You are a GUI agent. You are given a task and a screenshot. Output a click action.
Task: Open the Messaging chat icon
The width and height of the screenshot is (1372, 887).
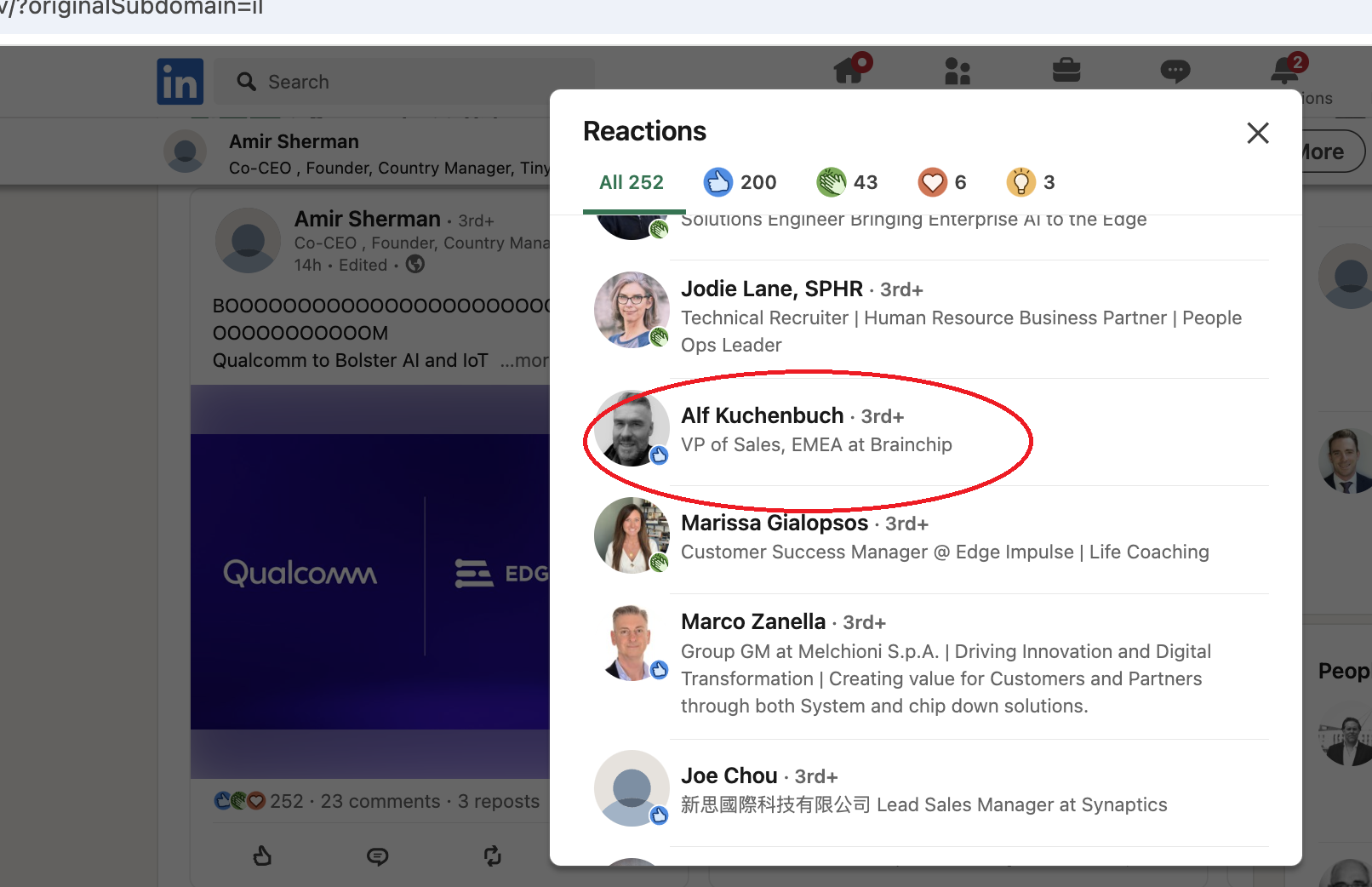1175,71
